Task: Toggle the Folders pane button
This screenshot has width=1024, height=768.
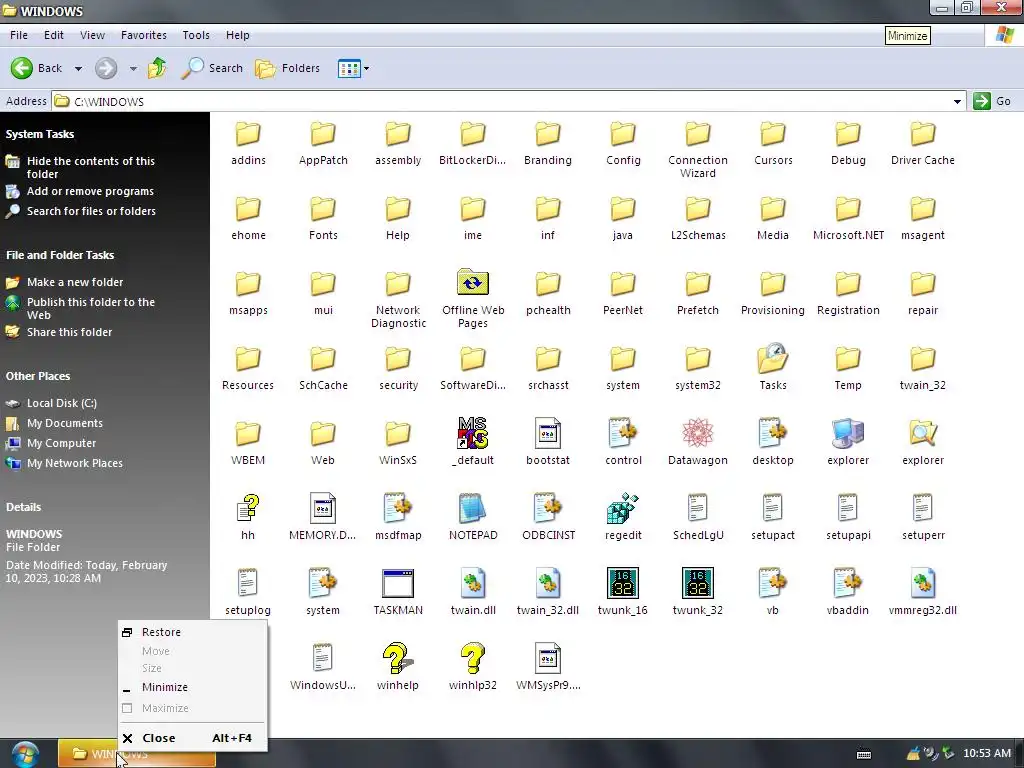Action: (x=287, y=68)
